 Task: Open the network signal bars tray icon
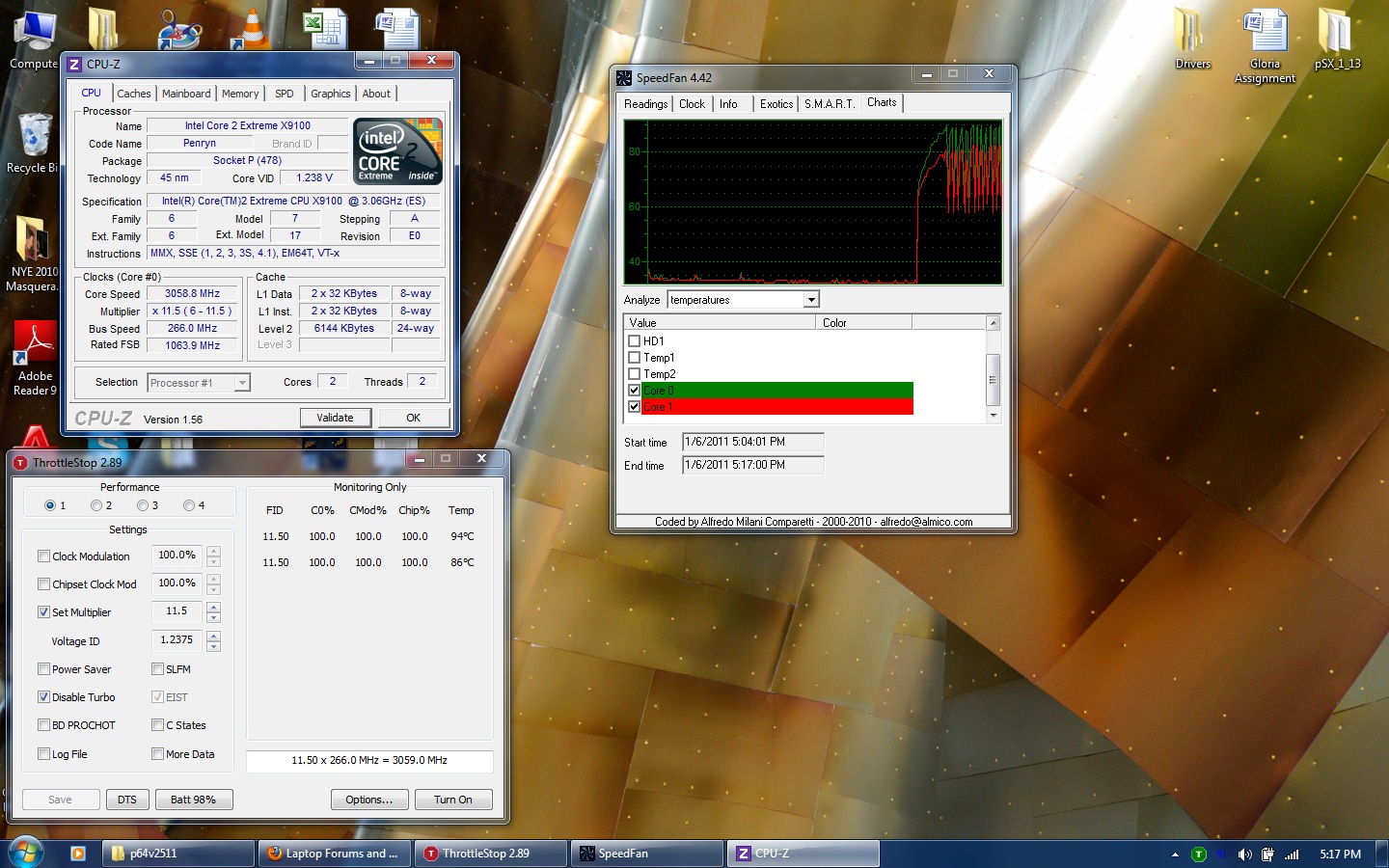pos(1292,854)
